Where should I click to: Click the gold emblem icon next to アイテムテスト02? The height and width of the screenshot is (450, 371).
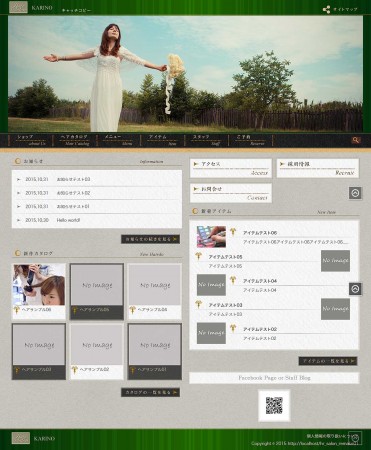tap(233, 328)
